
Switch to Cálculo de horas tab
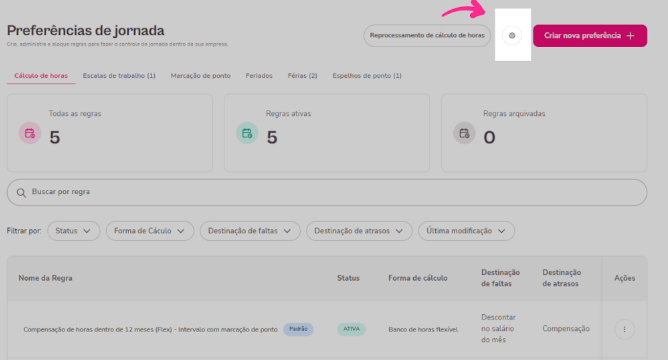click(41, 76)
